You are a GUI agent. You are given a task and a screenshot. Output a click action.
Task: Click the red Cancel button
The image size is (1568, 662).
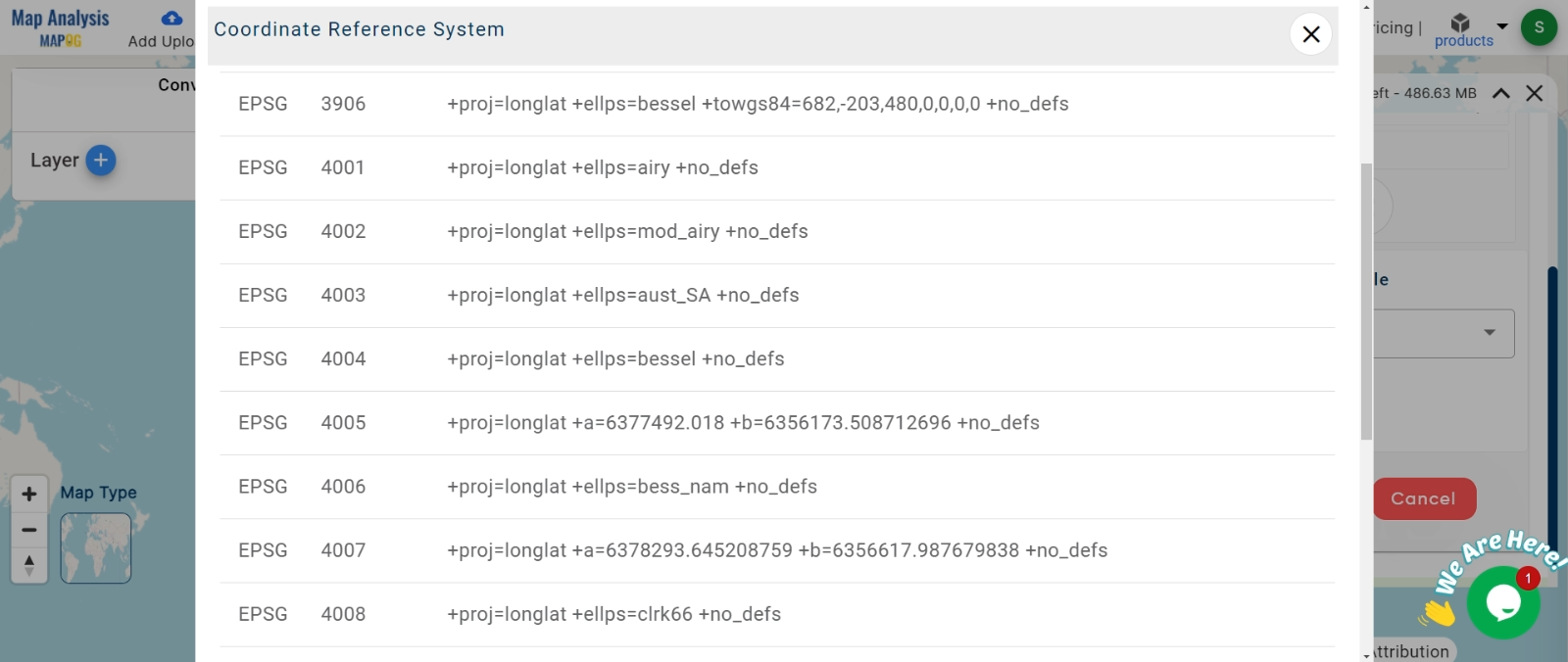click(x=1423, y=498)
